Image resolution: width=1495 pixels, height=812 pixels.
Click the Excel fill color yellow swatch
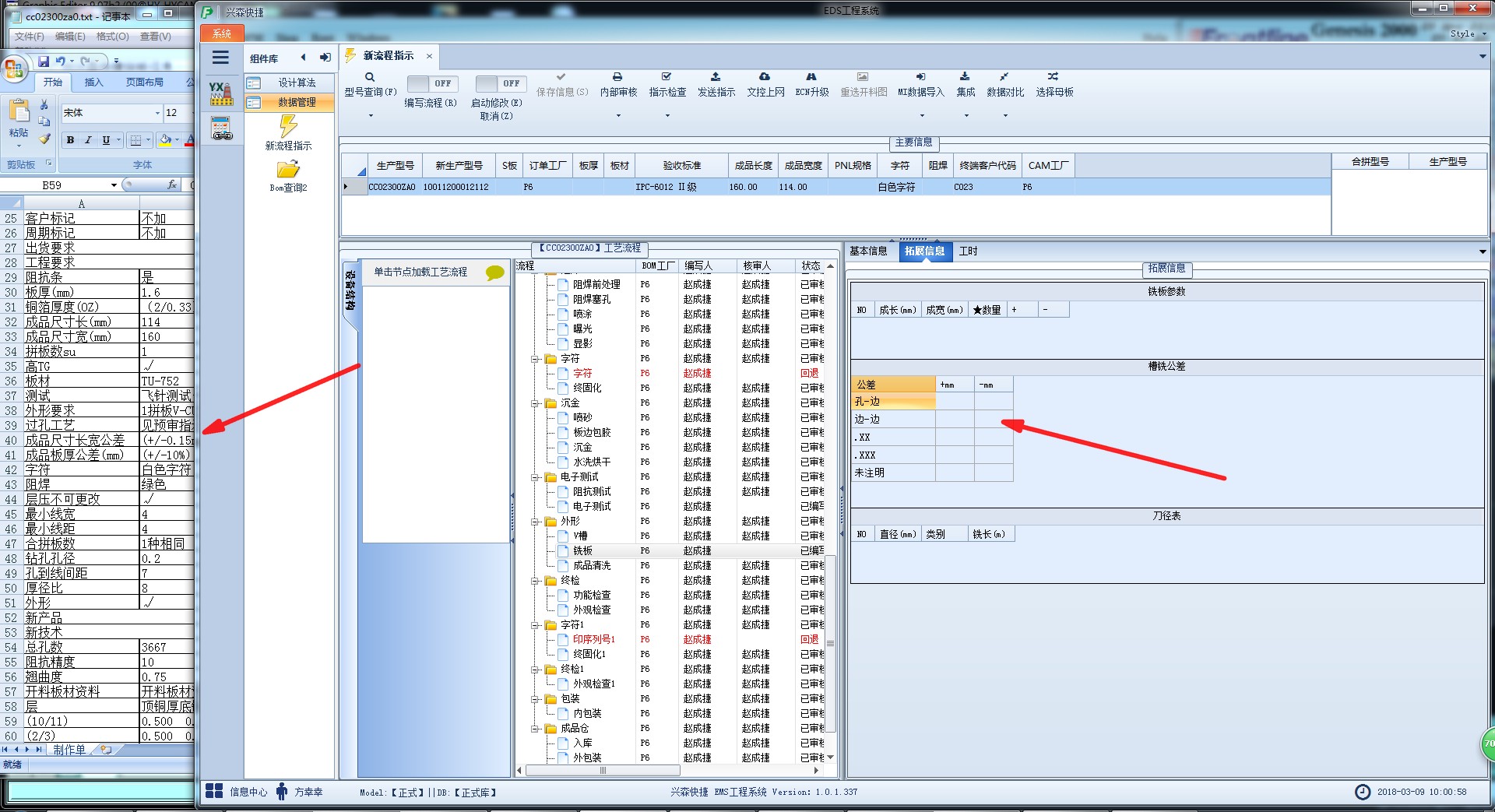point(164,140)
